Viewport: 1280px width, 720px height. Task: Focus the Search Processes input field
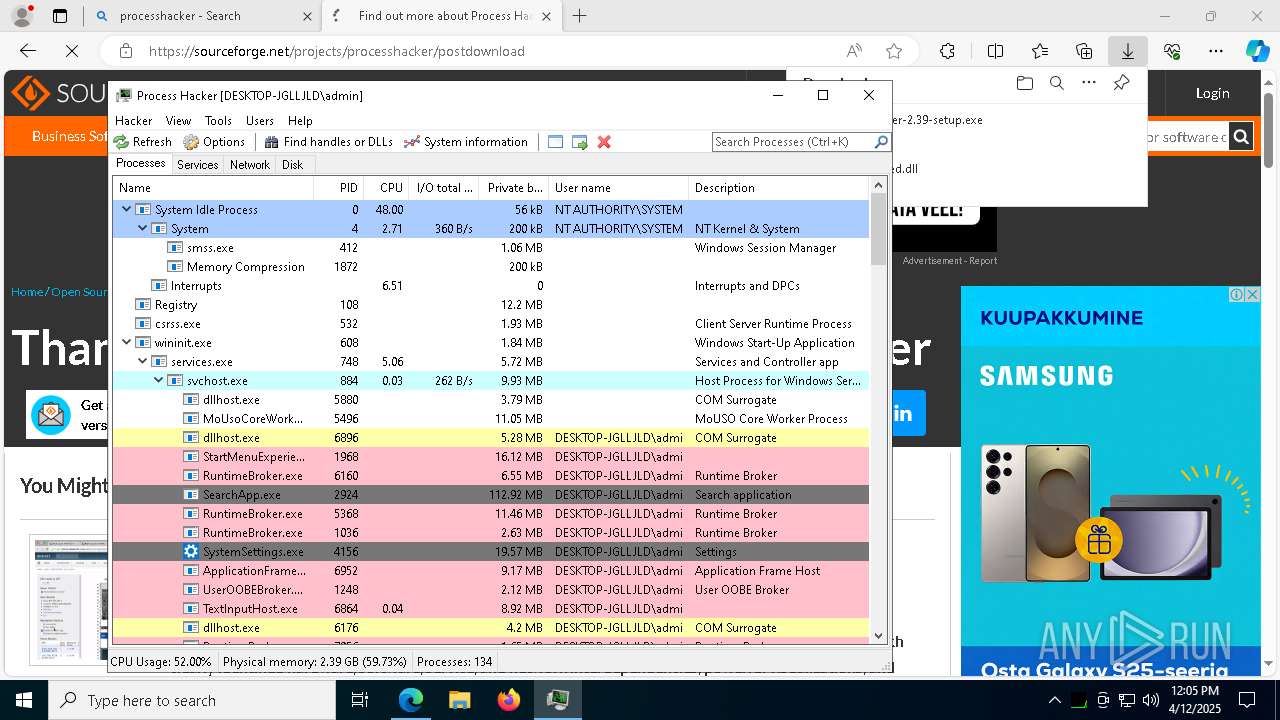792,142
